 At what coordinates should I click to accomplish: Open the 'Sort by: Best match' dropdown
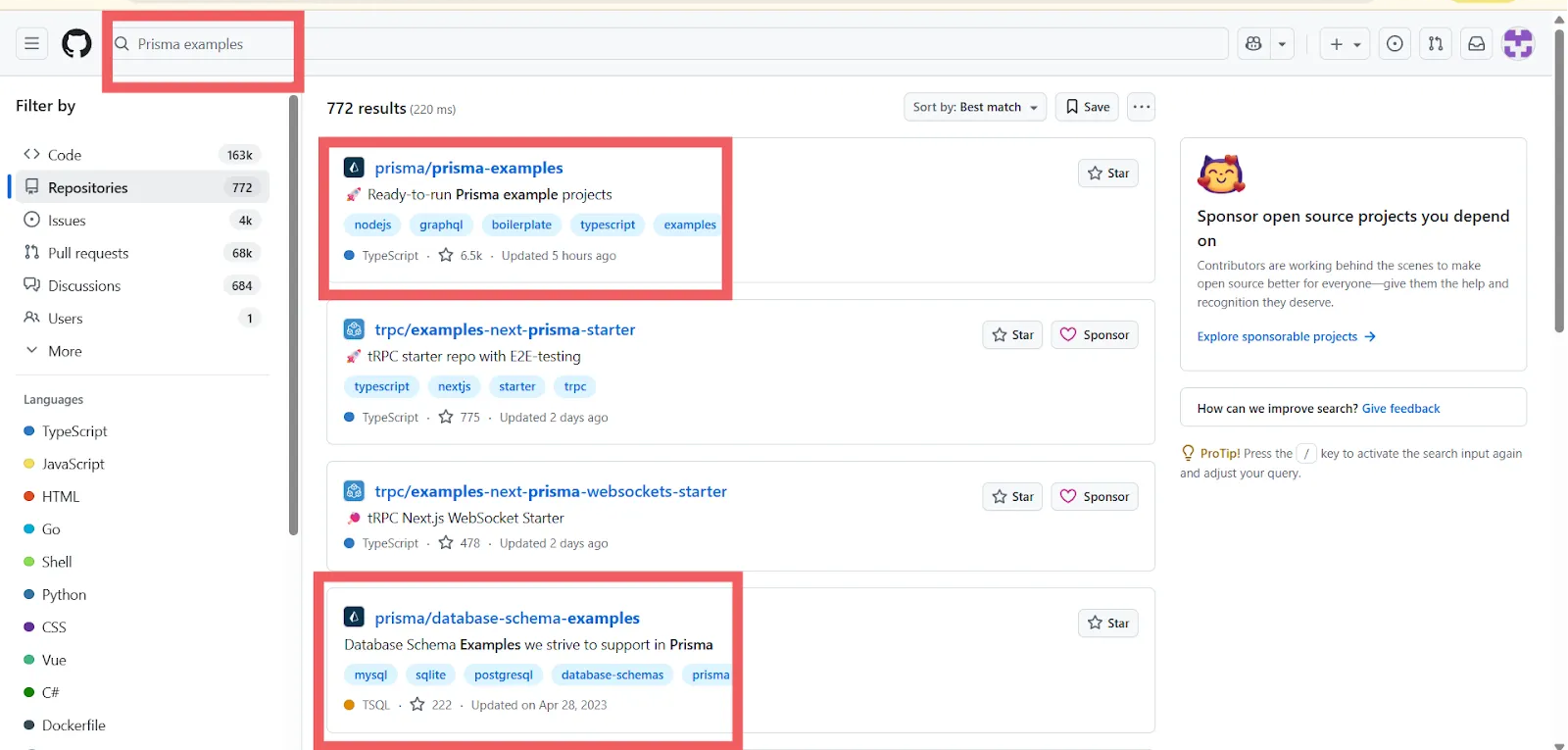pos(975,107)
